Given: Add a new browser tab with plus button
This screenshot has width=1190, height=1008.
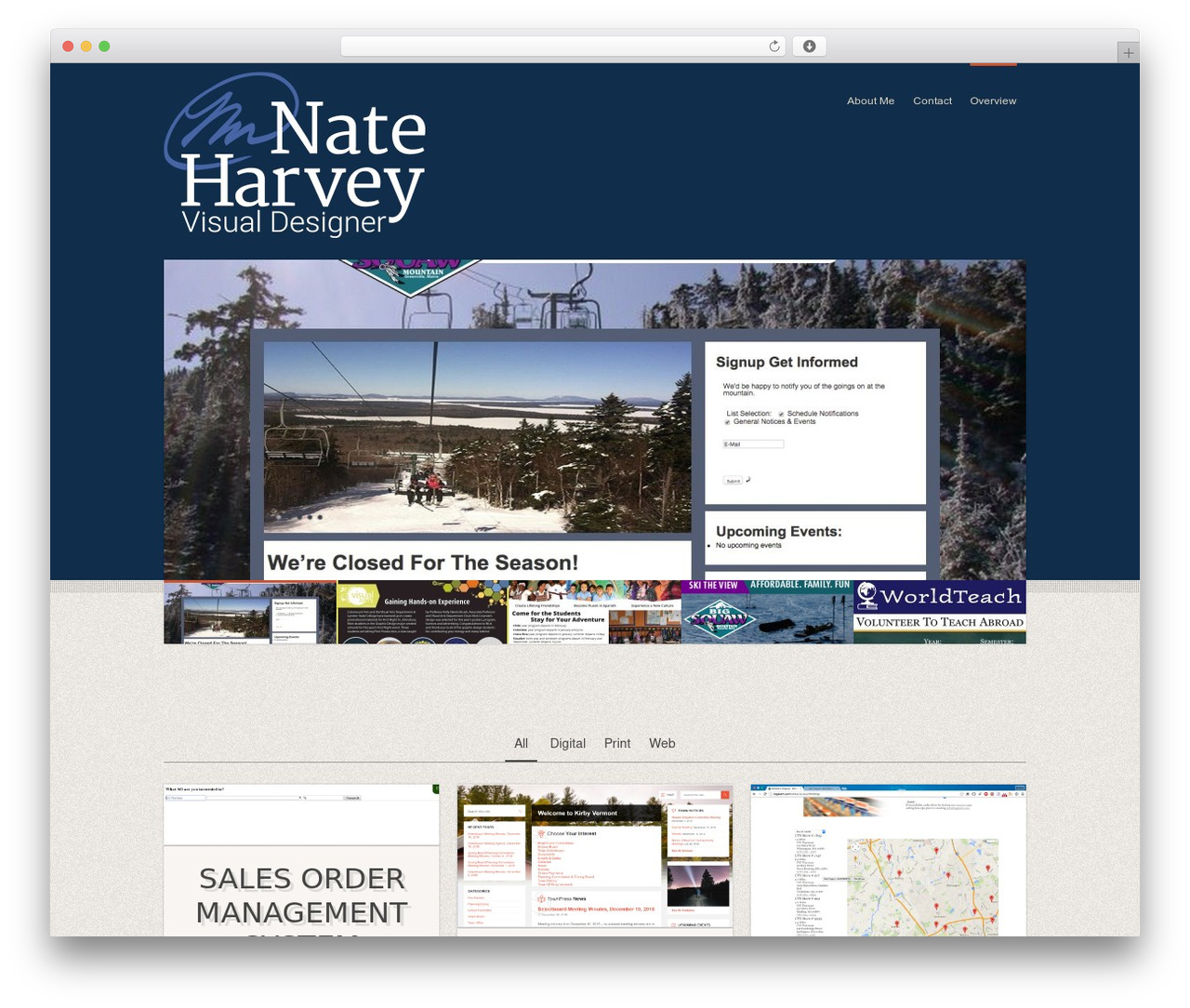Looking at the screenshot, I should tap(1128, 53).
